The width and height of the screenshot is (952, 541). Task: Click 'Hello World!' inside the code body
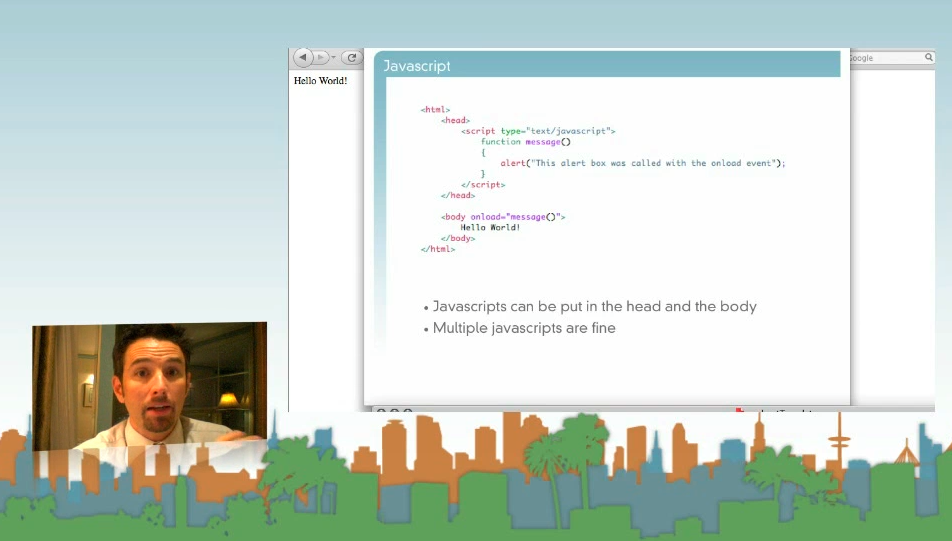pos(490,227)
